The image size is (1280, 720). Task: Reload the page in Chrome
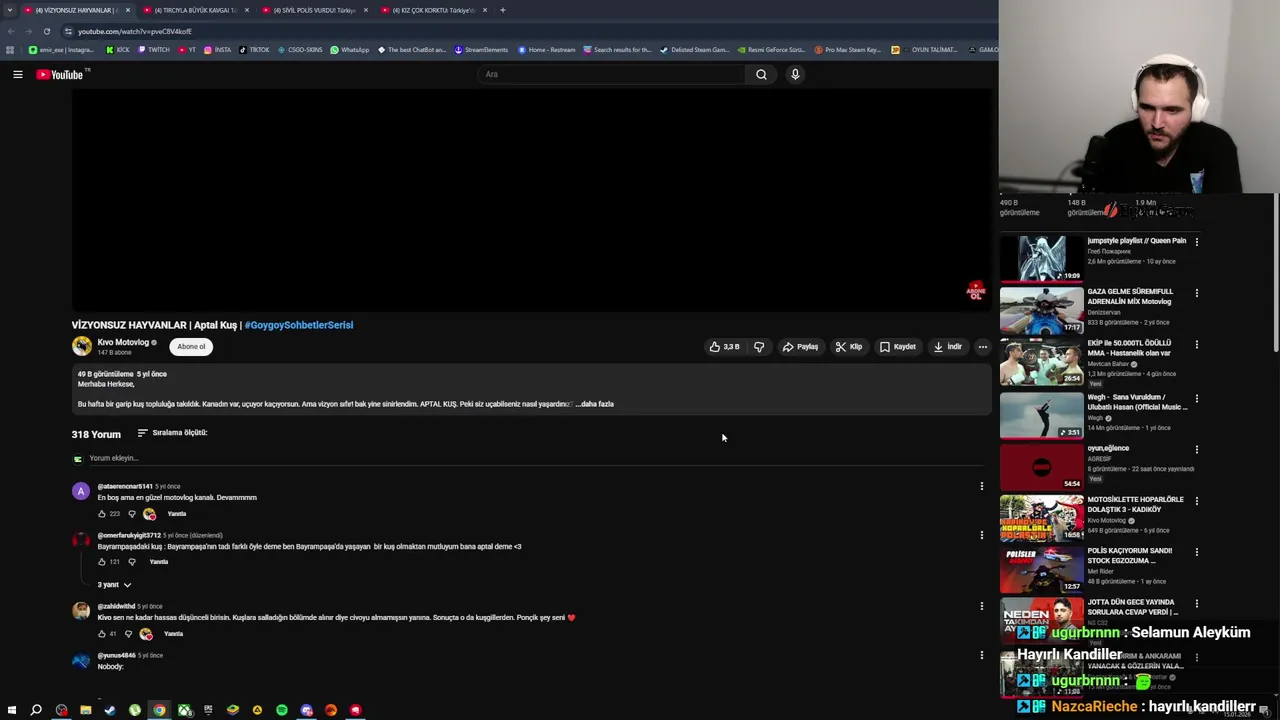46,31
